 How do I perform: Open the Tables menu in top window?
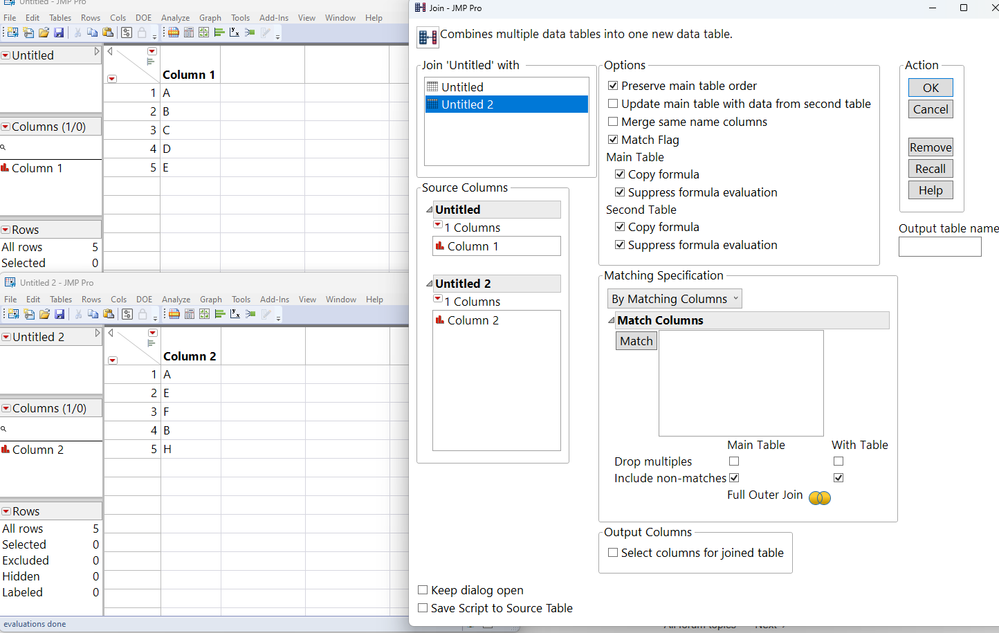pyautogui.click(x=60, y=18)
